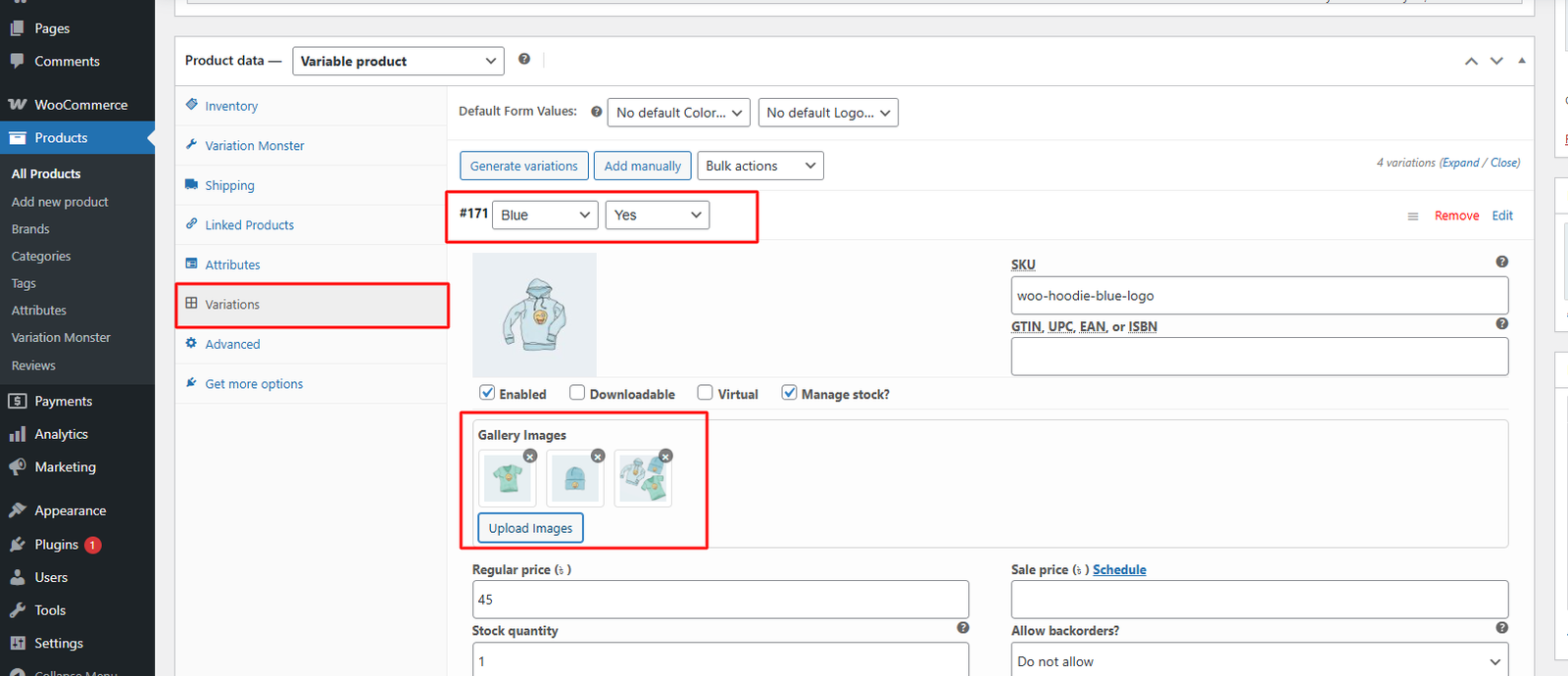Click the Stock quantity help icon

(x=962, y=628)
